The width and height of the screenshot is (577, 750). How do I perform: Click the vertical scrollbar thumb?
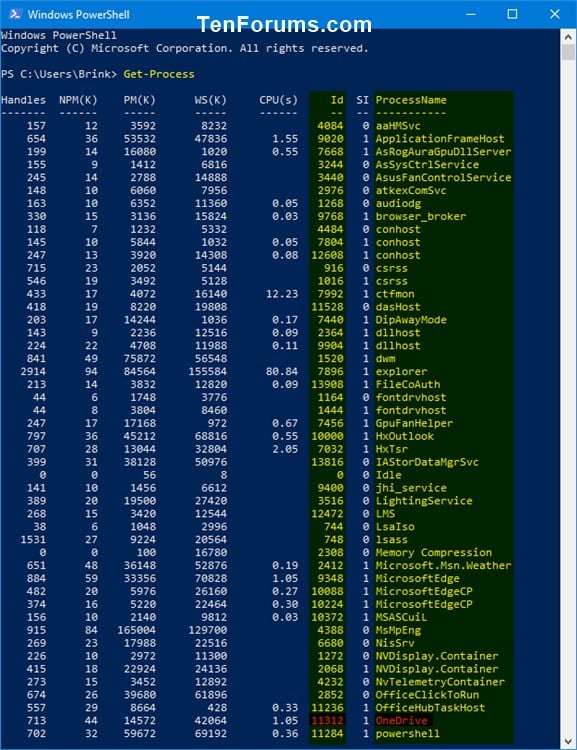pos(568,53)
